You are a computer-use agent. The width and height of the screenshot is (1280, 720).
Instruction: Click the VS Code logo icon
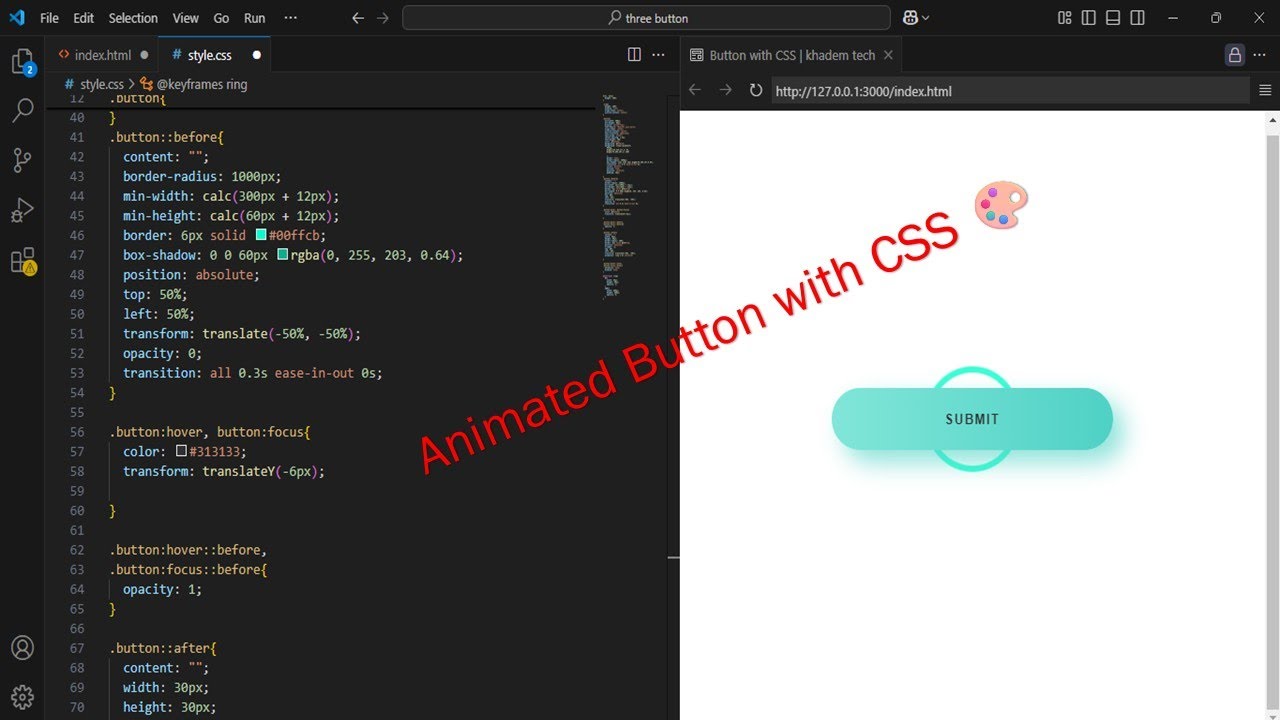pyautogui.click(x=17, y=18)
